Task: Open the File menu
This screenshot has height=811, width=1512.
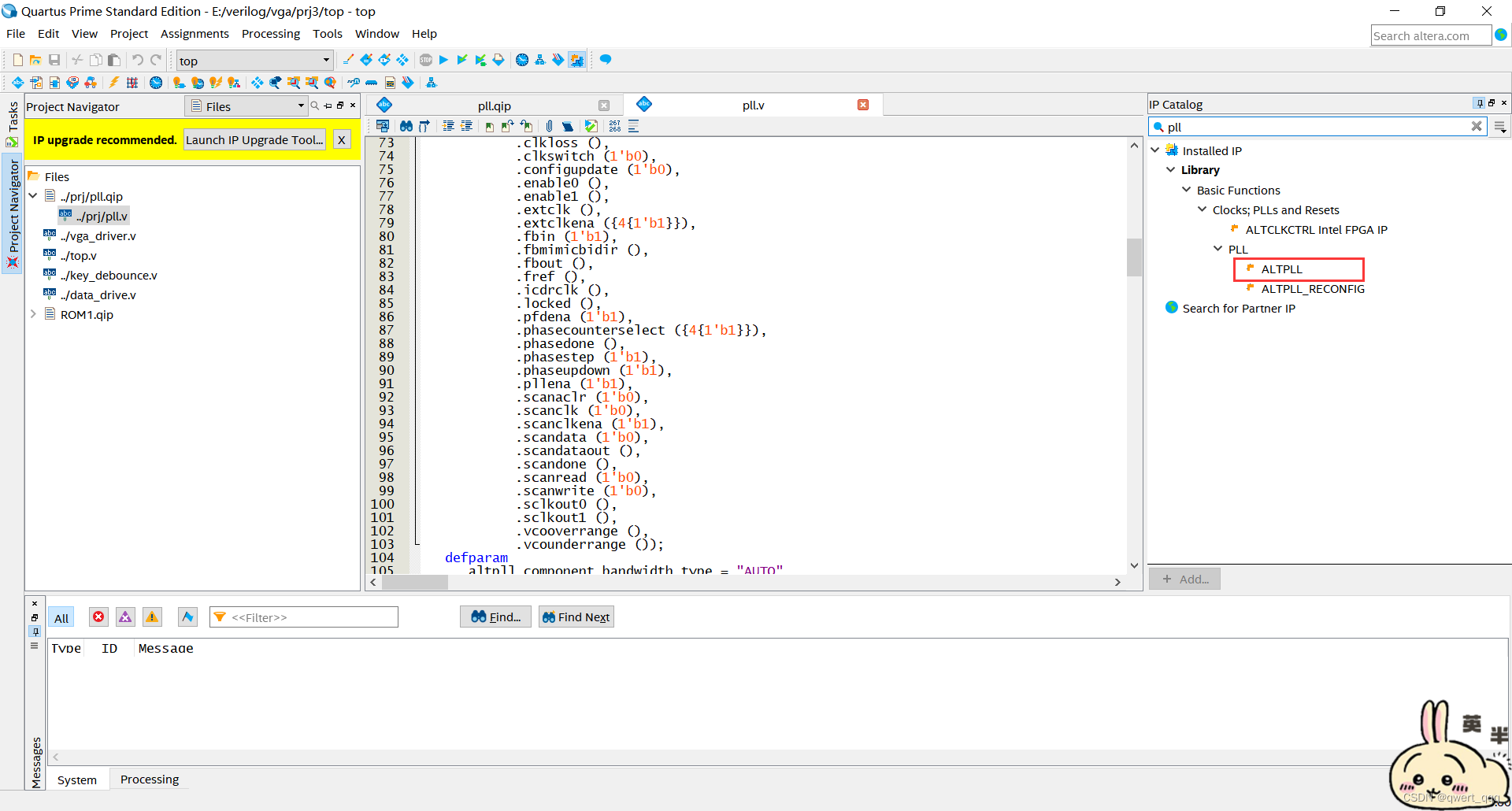Action: click(x=16, y=34)
